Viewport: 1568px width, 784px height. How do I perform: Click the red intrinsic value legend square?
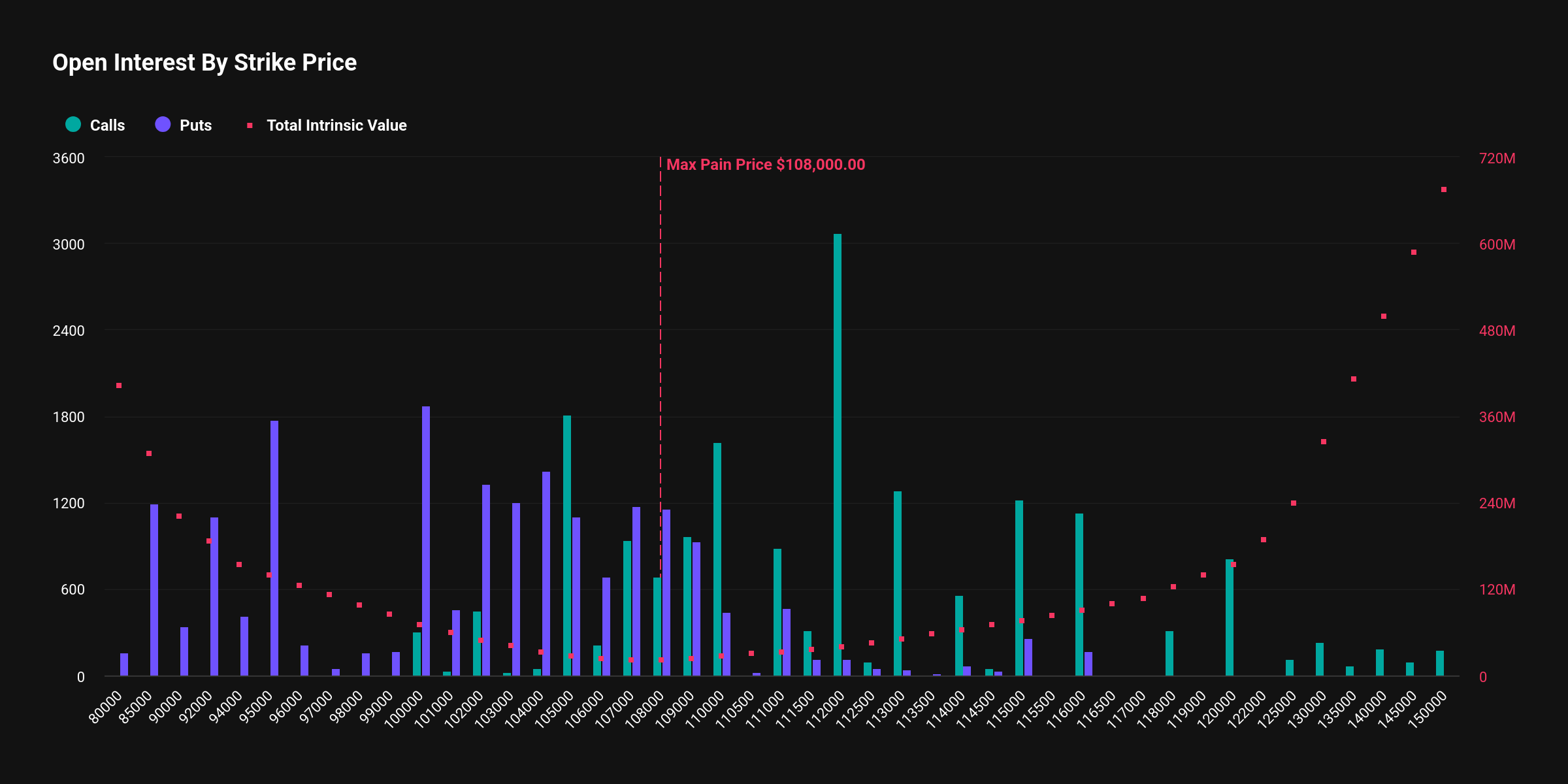click(250, 125)
